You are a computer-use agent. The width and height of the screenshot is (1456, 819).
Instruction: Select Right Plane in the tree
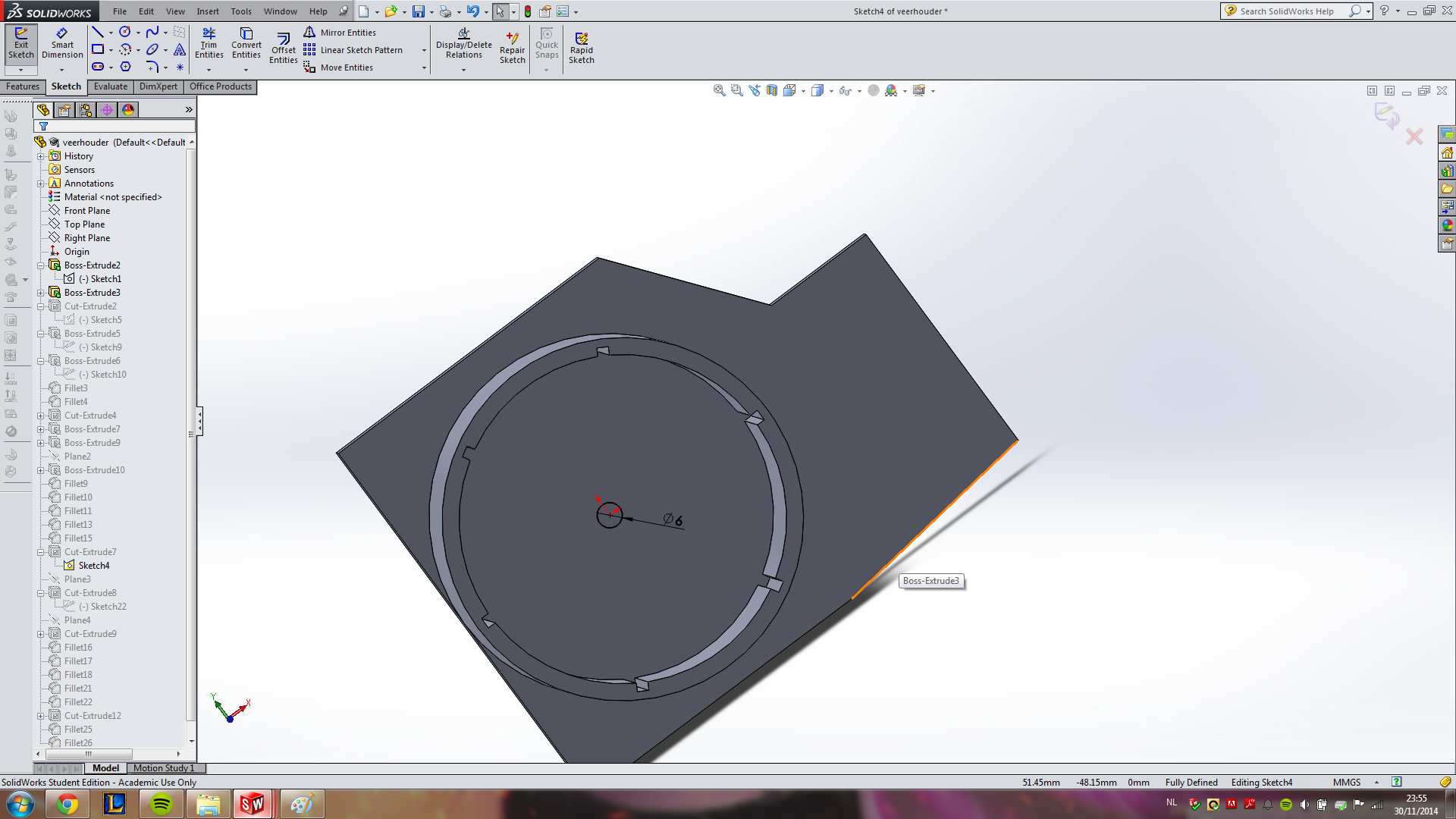(x=87, y=238)
